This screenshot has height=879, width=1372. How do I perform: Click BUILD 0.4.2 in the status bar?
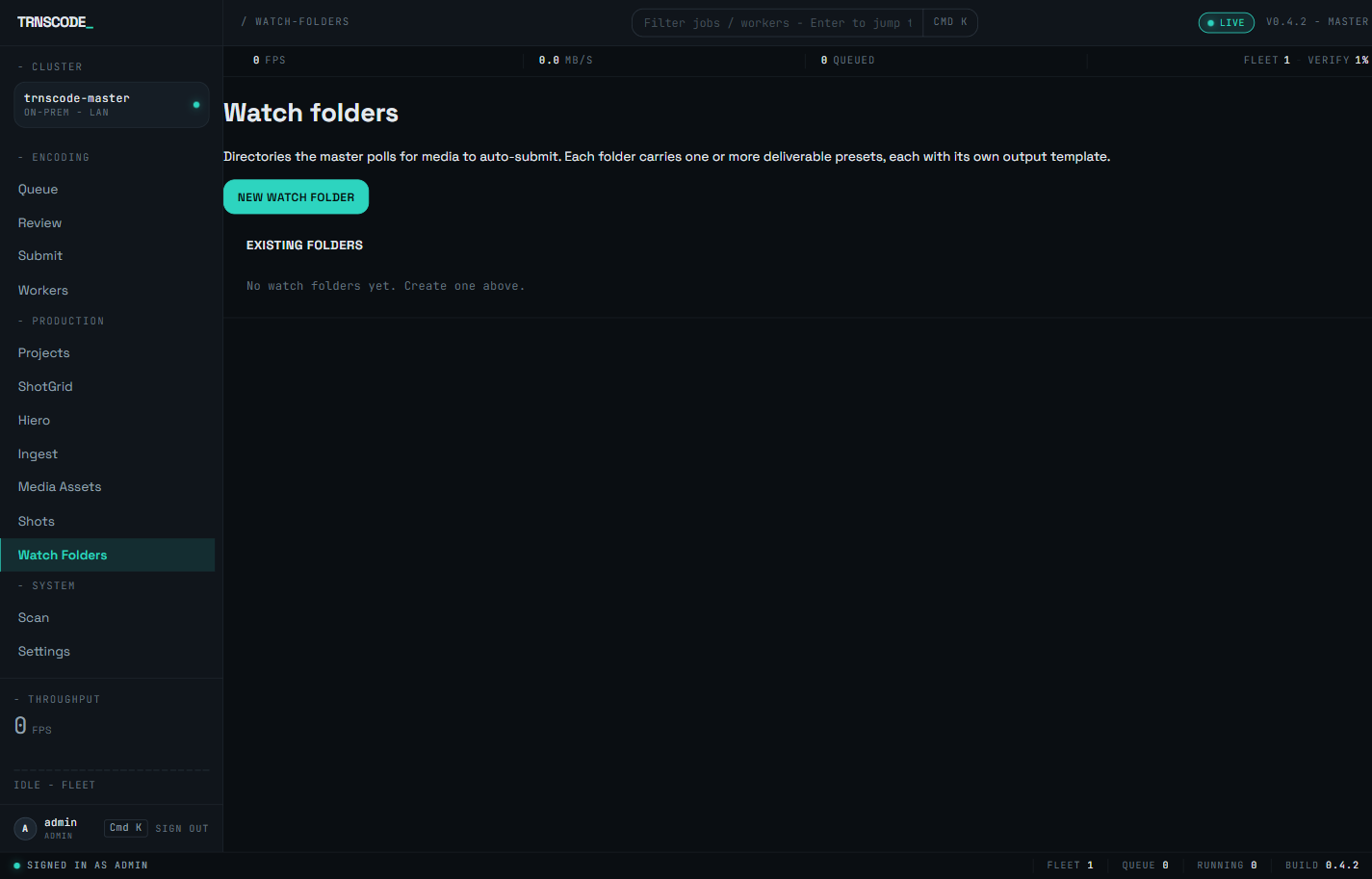(1322, 866)
